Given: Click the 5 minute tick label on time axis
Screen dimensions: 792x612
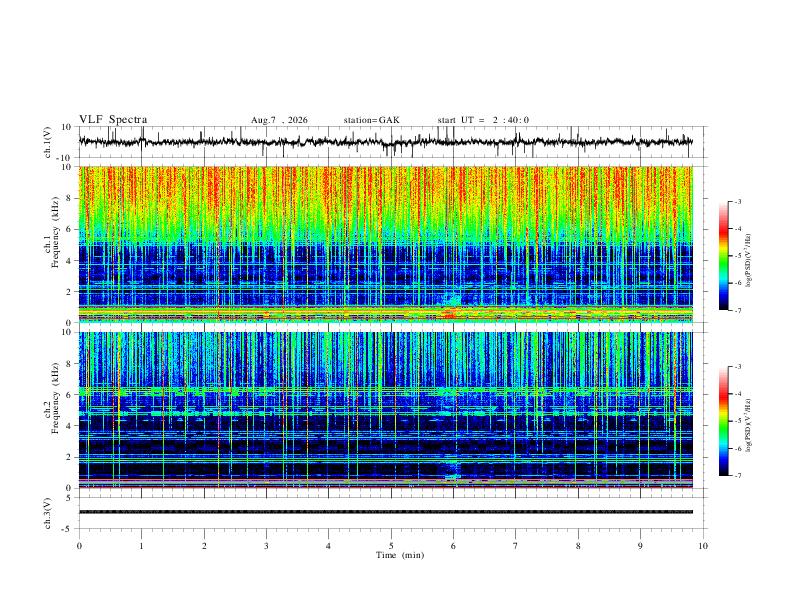Looking at the screenshot, I should click(x=391, y=546).
